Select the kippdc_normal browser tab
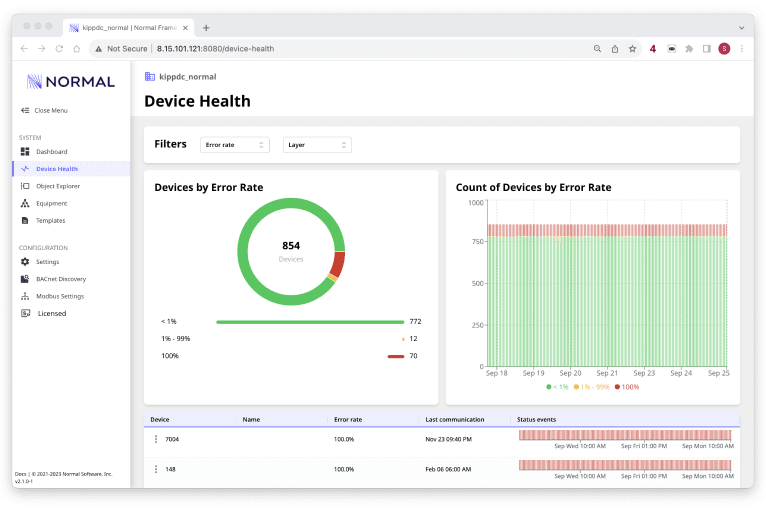This screenshot has height=511, width=766. point(129,28)
